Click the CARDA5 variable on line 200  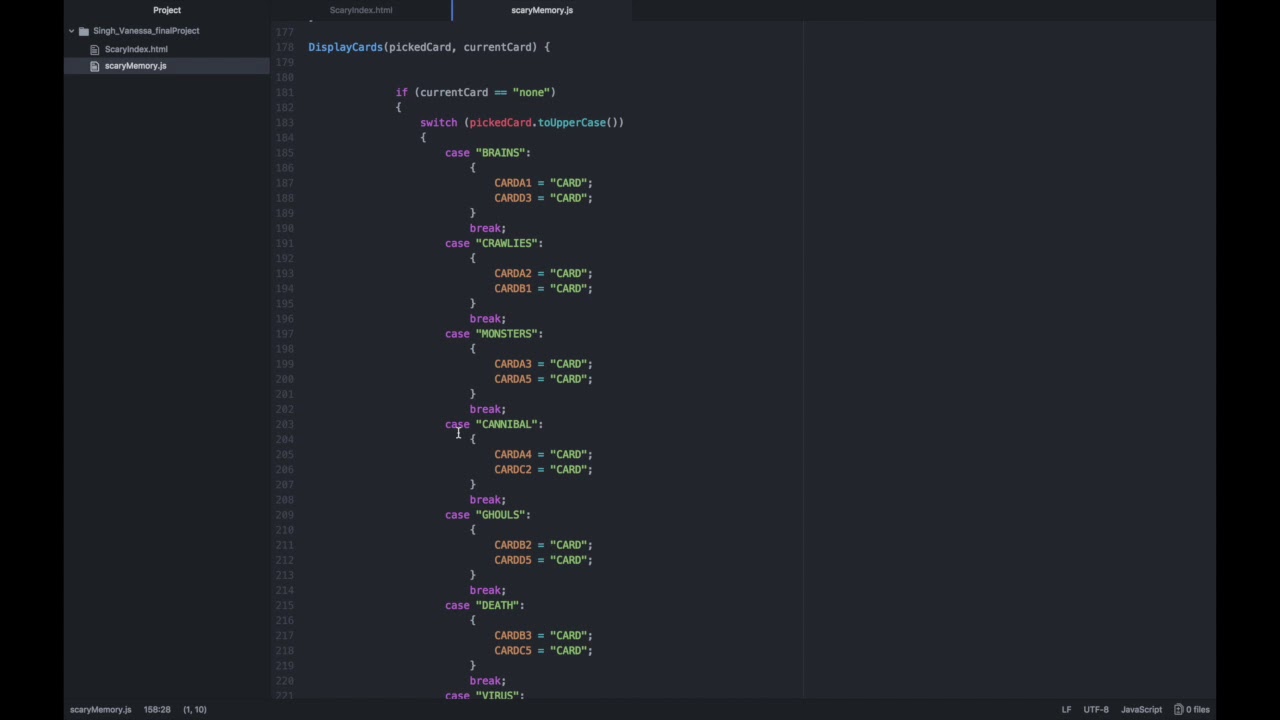coord(513,379)
